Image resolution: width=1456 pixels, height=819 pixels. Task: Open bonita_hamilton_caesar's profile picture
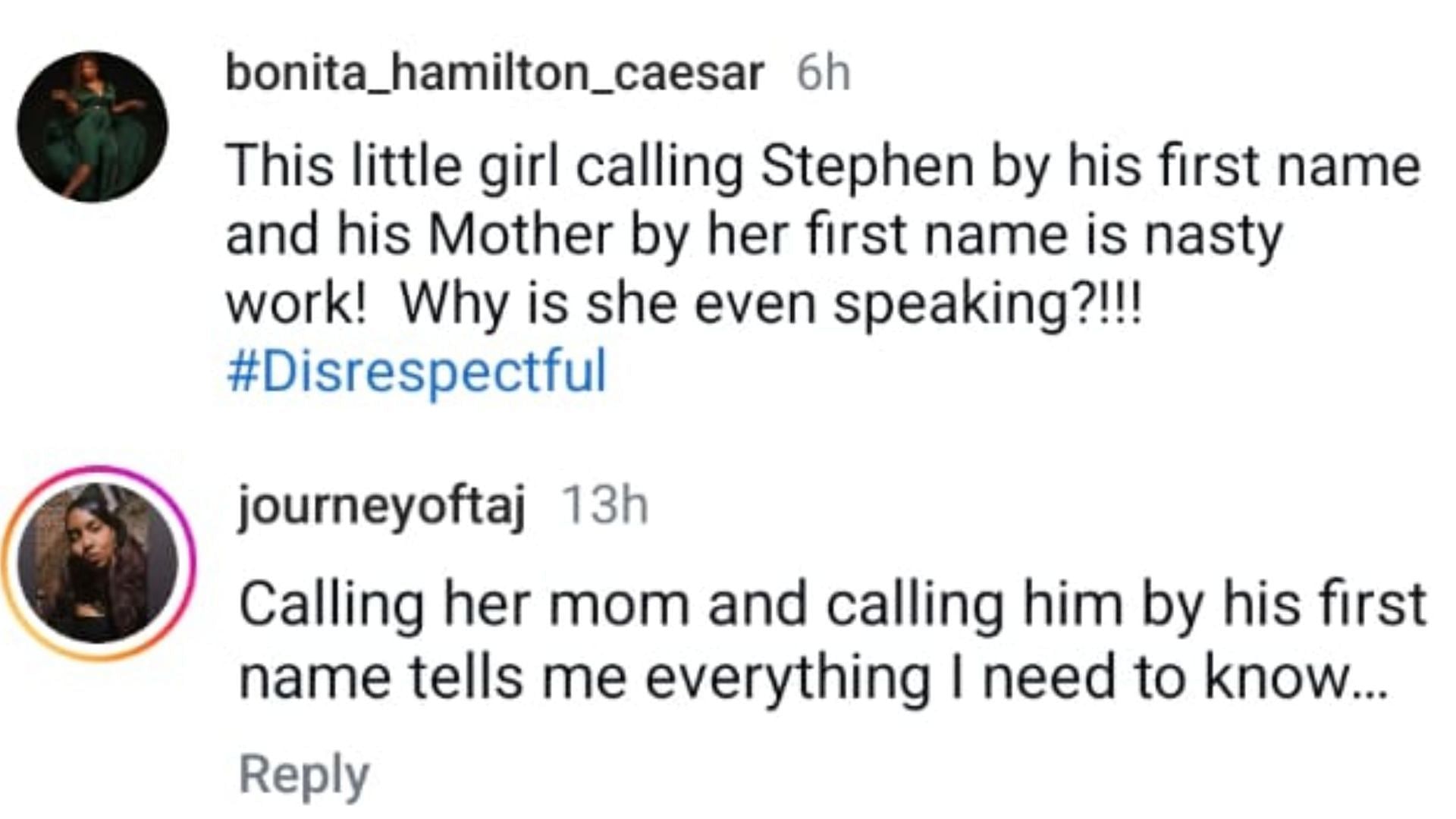pyautogui.click(x=93, y=127)
